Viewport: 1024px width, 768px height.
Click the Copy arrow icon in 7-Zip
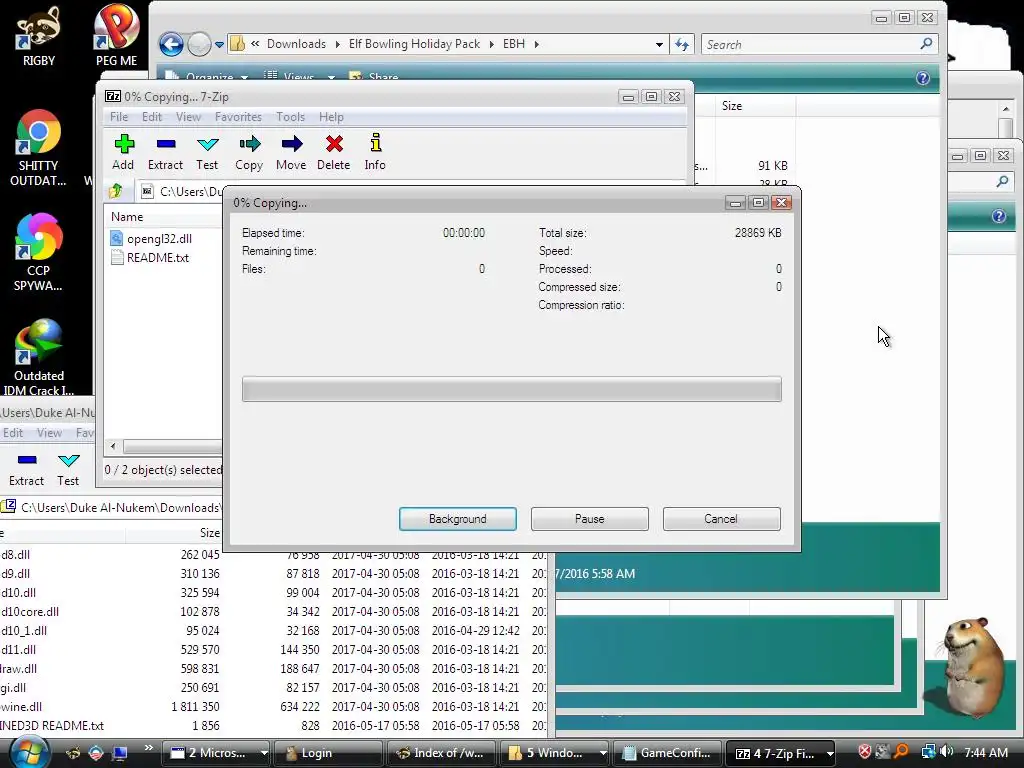(249, 144)
